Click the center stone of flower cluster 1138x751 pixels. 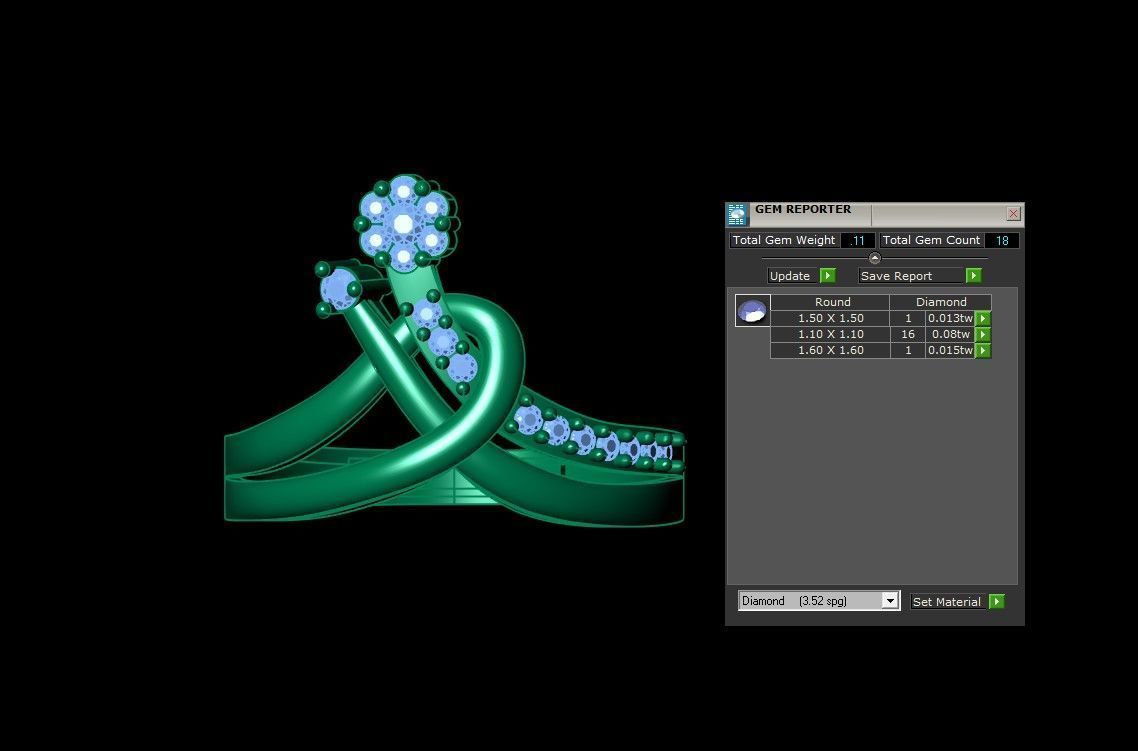pos(404,223)
